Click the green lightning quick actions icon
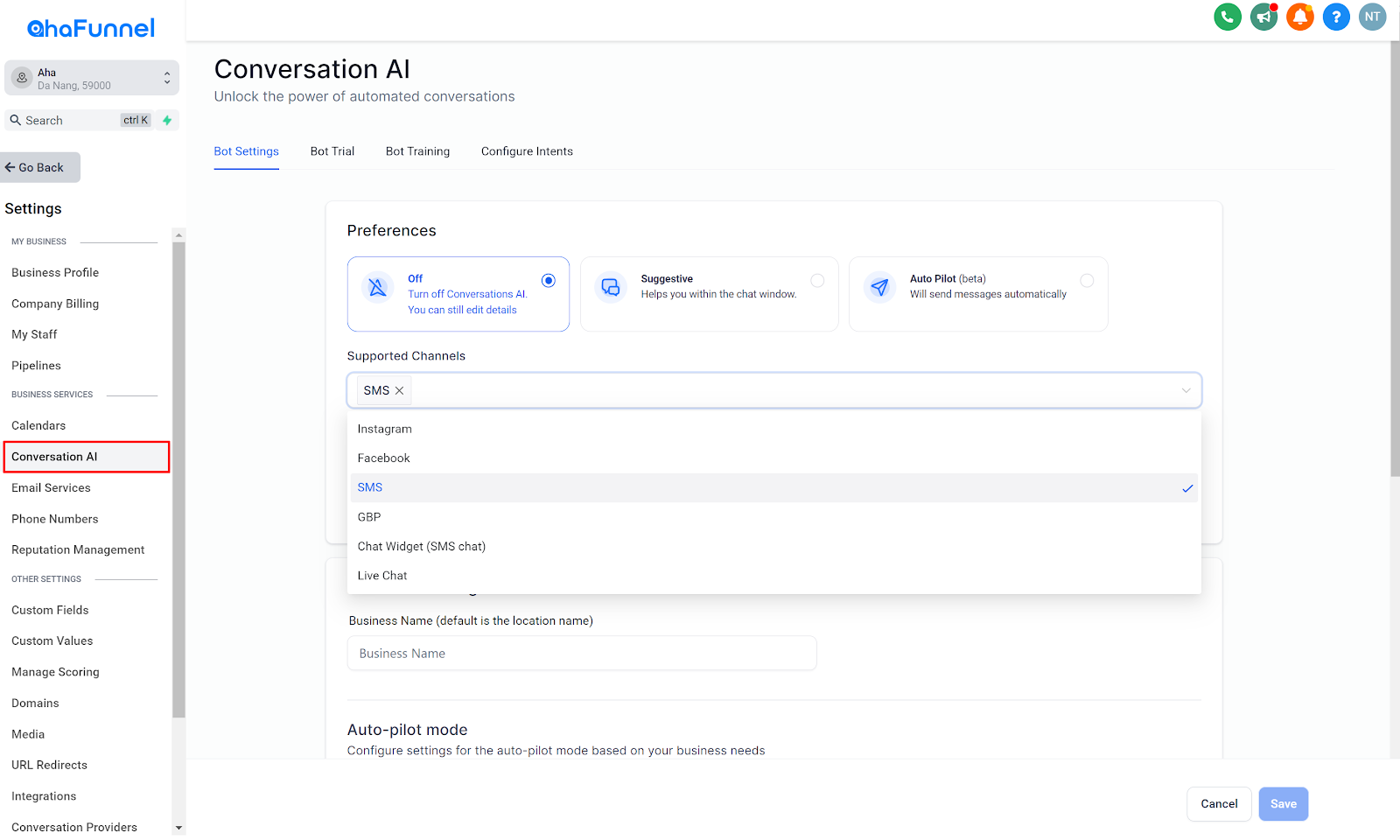1400x840 pixels. (167, 120)
